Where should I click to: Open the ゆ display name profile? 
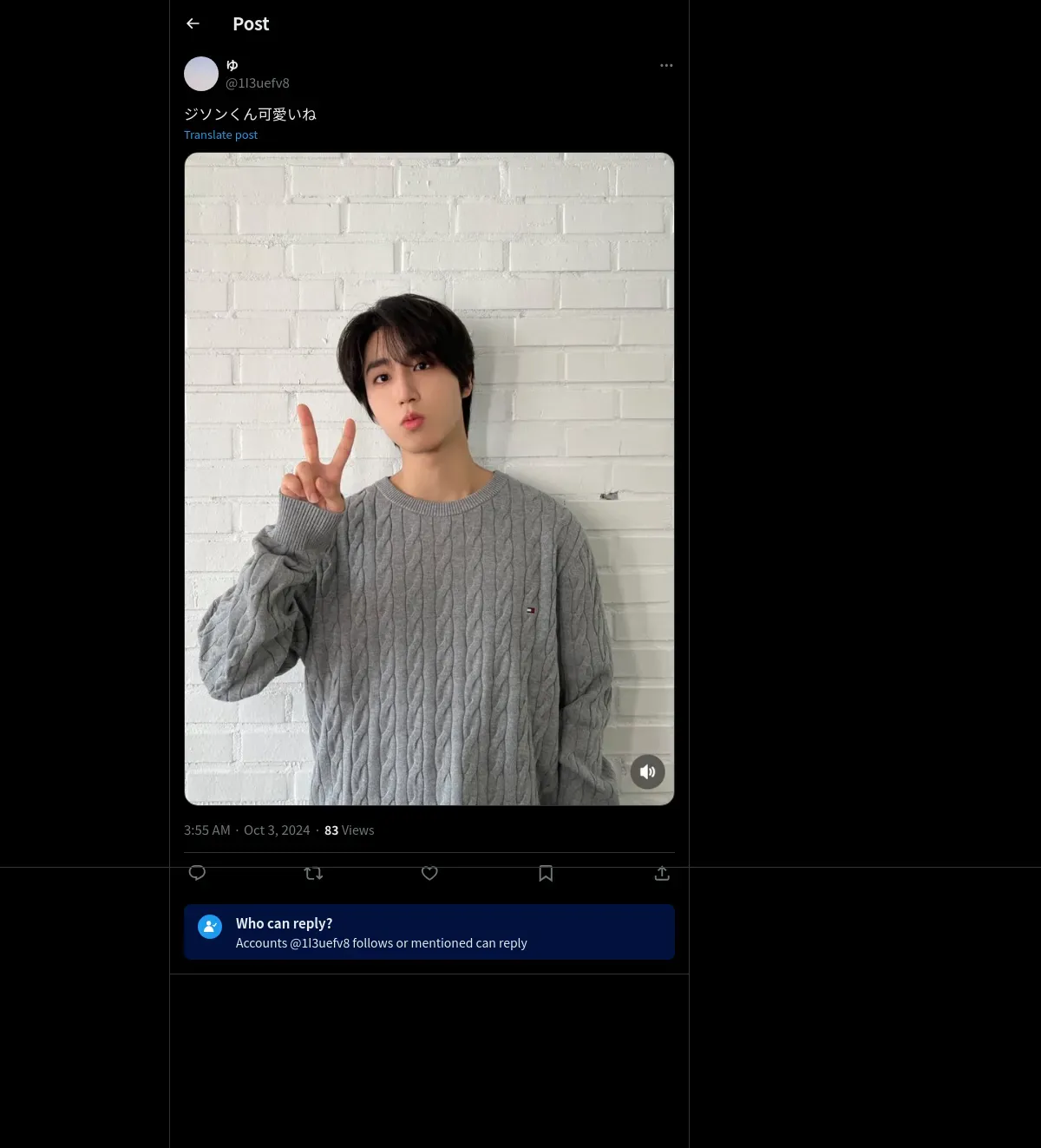(232, 65)
